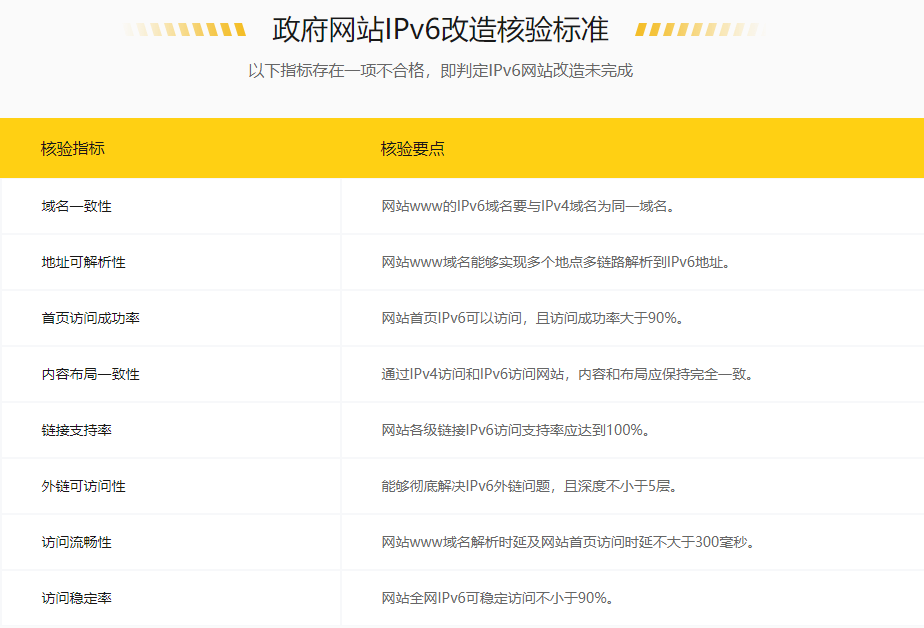Select the 域名一致性 row label
The height and width of the screenshot is (628, 924).
click(x=77, y=206)
